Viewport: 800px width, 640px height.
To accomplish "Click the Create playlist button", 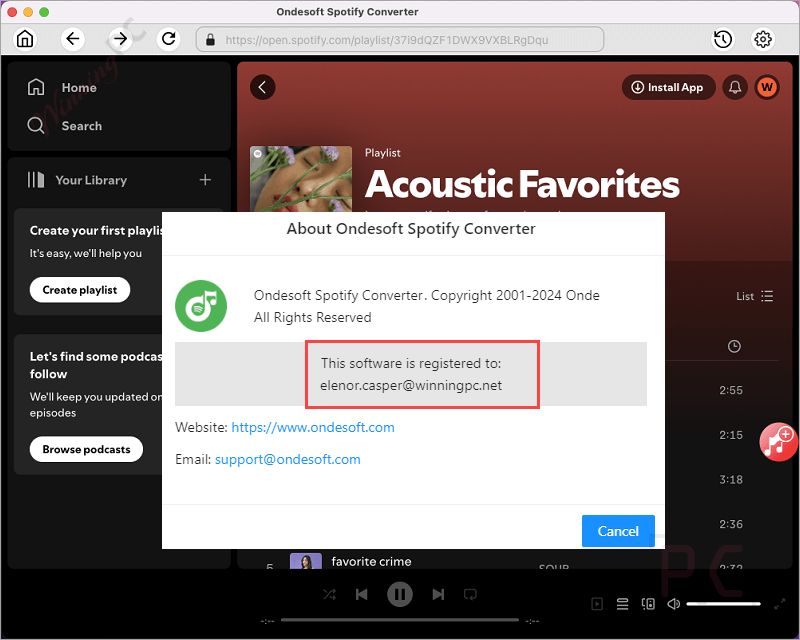I will (x=80, y=290).
